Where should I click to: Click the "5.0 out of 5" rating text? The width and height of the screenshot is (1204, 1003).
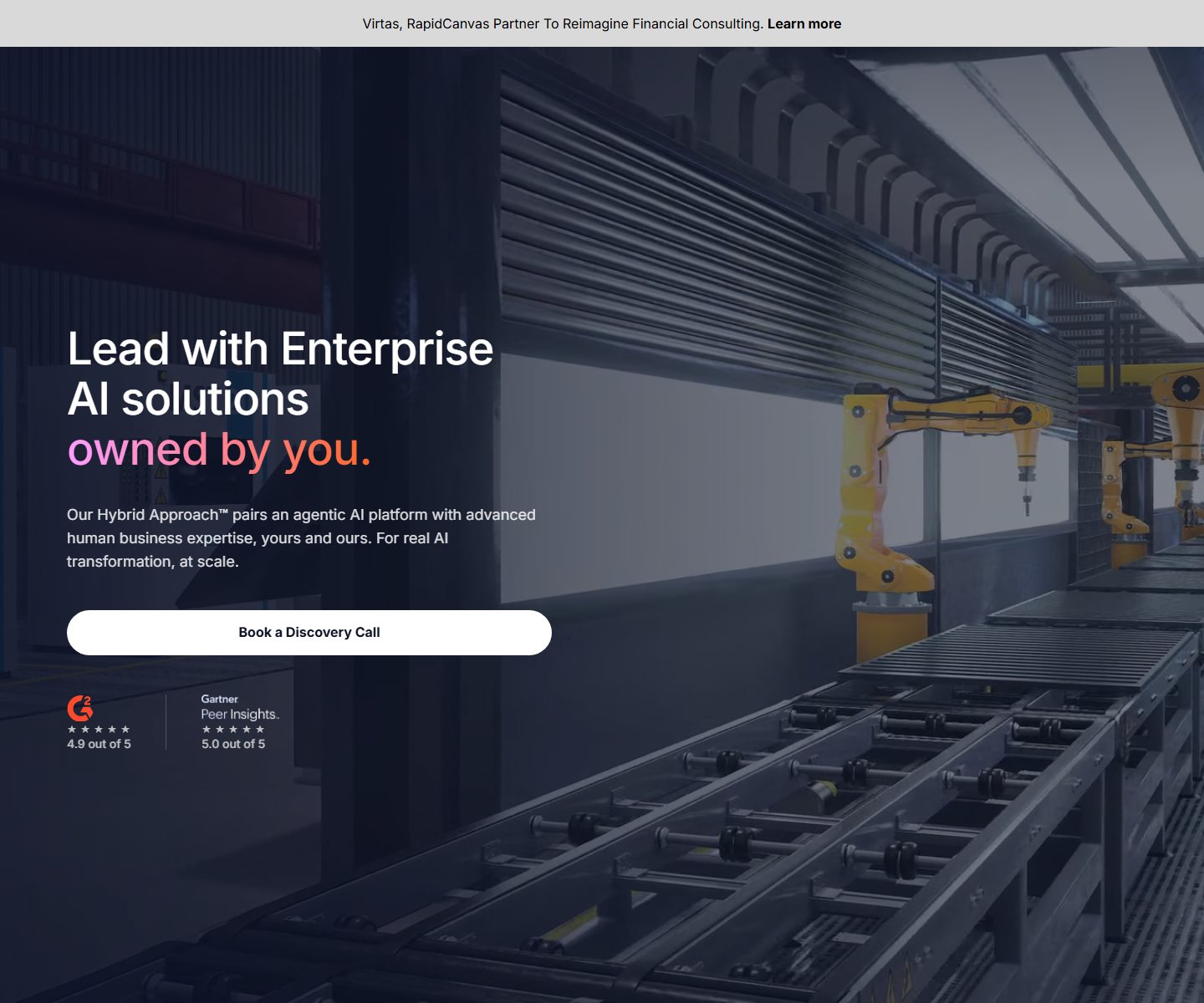tap(233, 744)
